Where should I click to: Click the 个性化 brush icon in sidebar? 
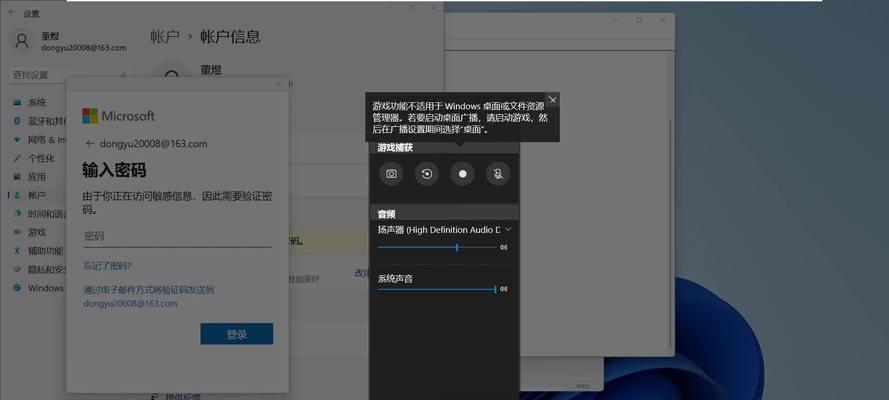click(x=17, y=158)
